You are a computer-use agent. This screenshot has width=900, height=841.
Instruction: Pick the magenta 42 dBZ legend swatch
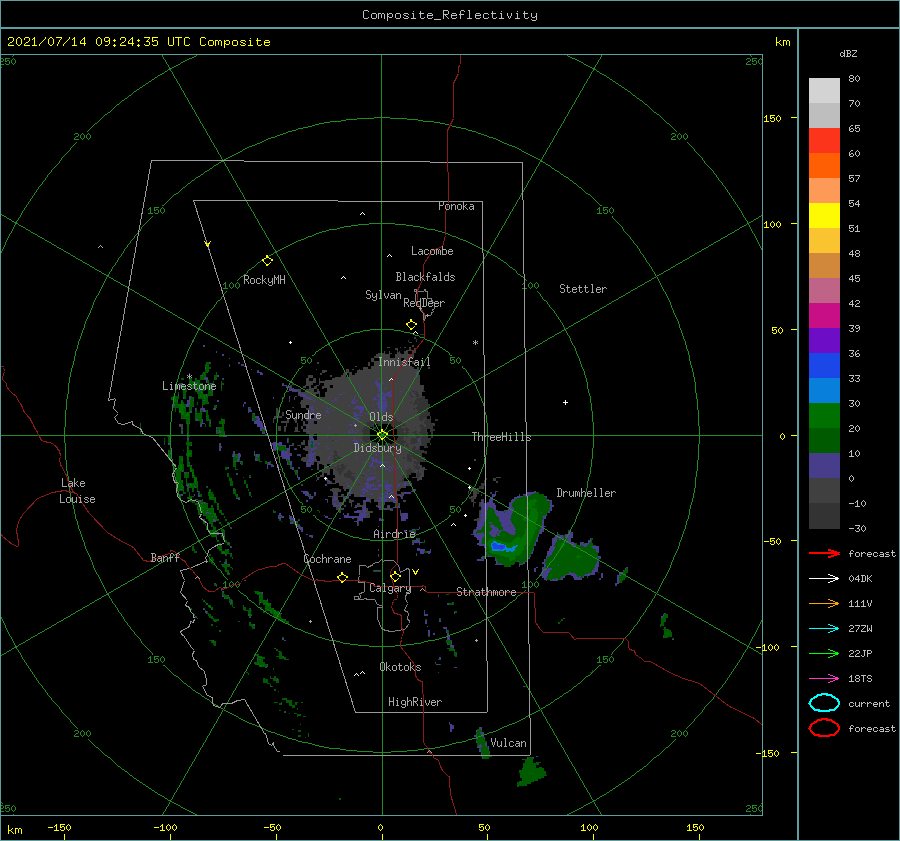[824, 316]
